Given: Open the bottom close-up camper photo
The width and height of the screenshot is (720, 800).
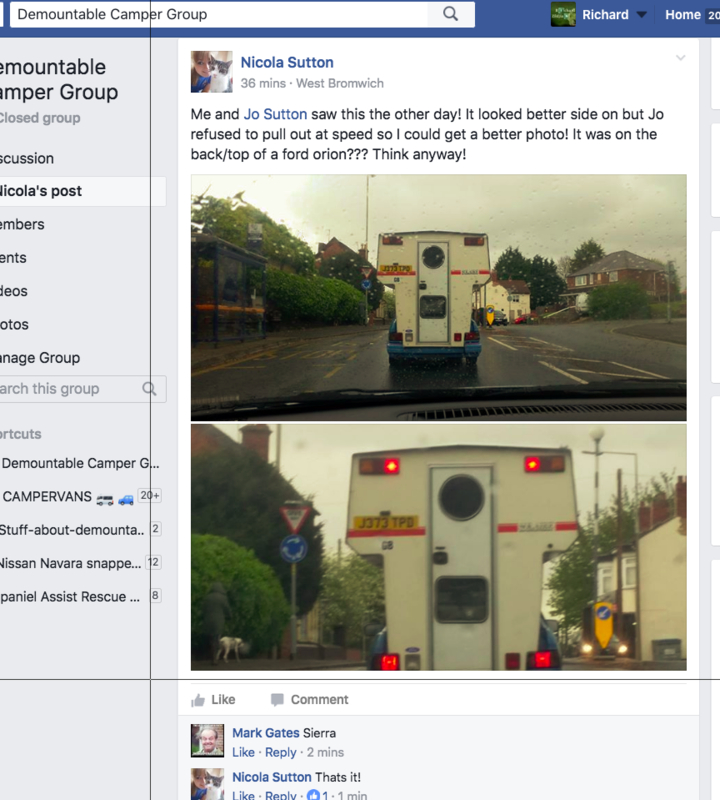Looking at the screenshot, I should pyautogui.click(x=438, y=547).
